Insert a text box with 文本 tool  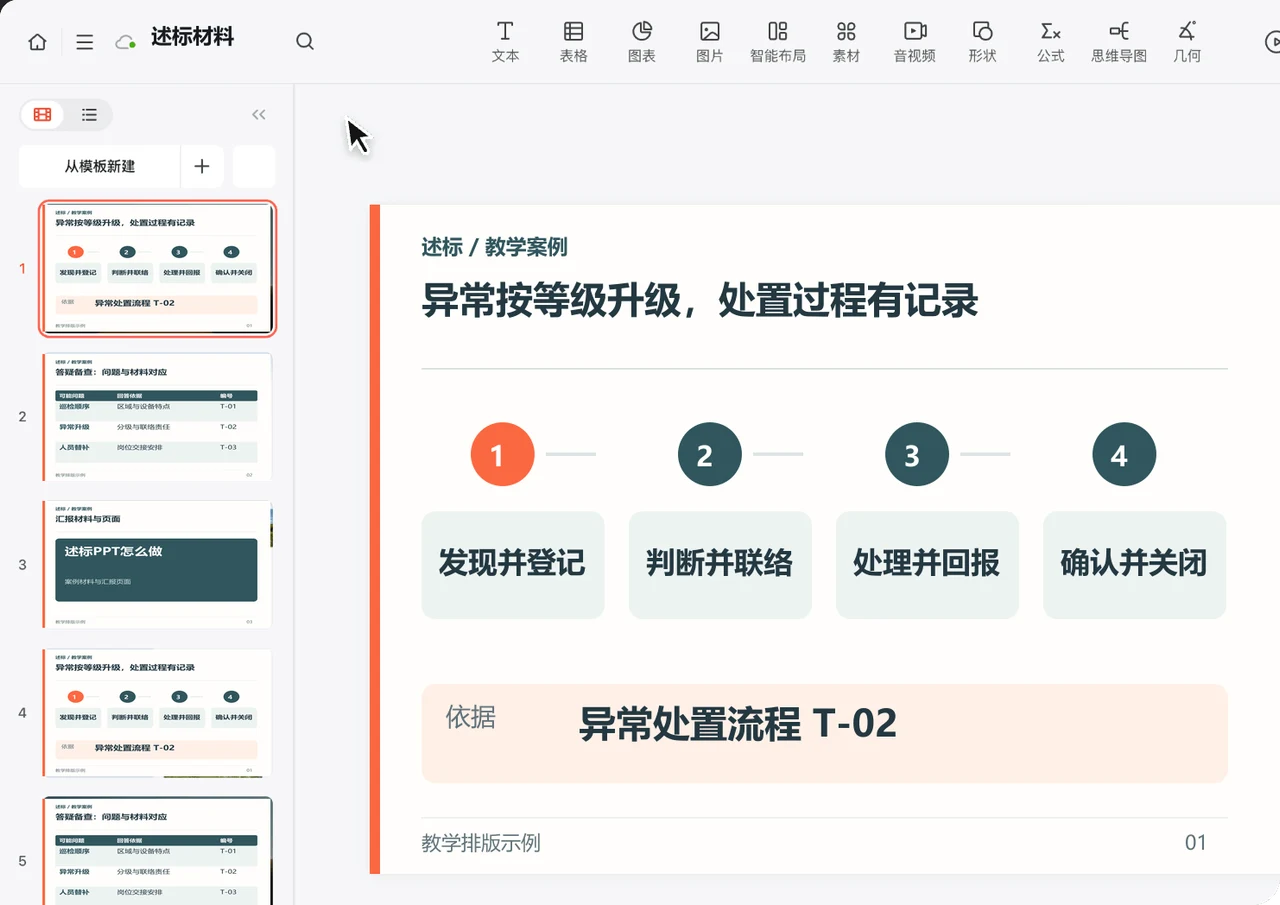pos(506,42)
